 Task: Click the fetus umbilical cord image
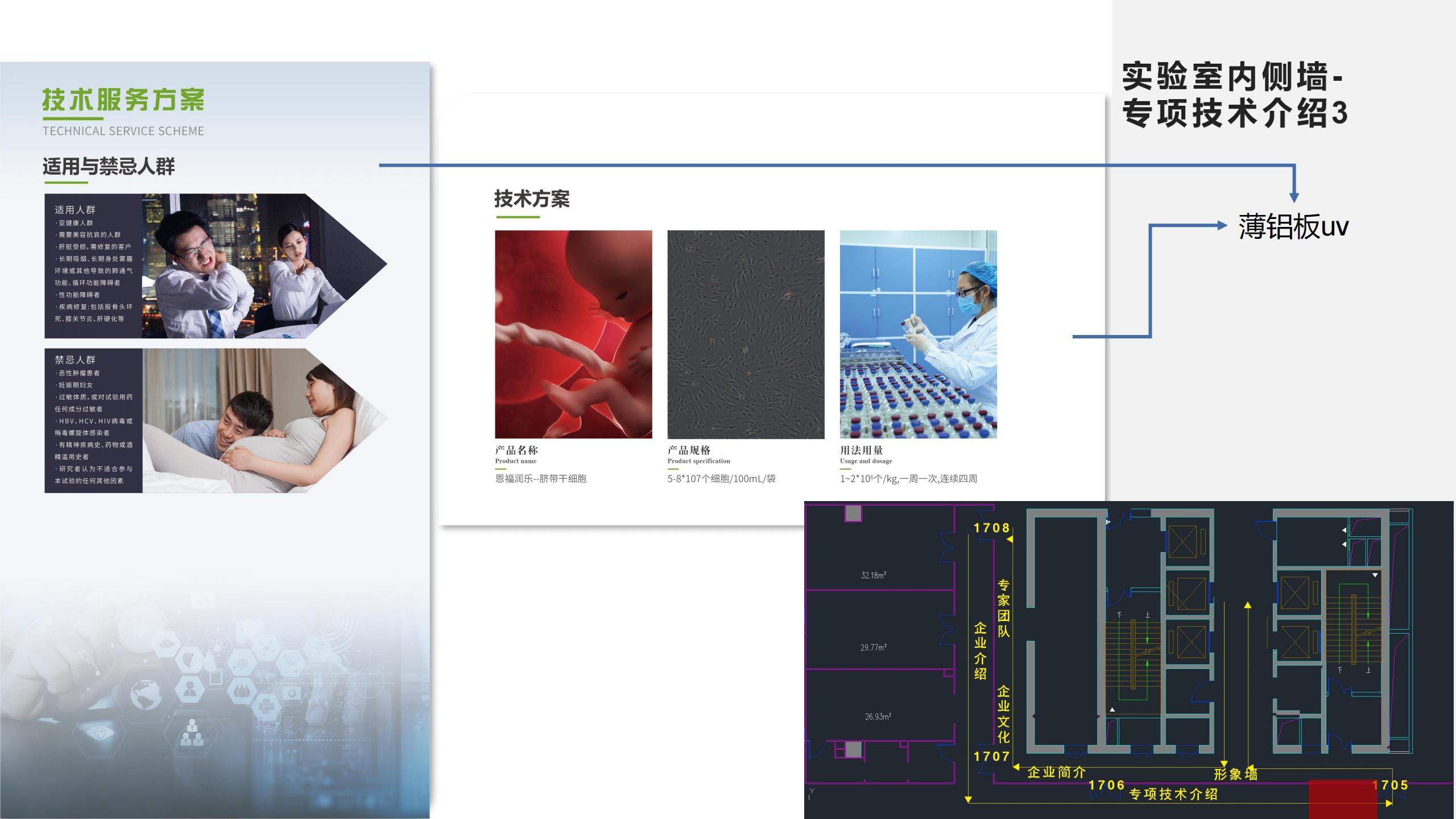click(x=573, y=334)
